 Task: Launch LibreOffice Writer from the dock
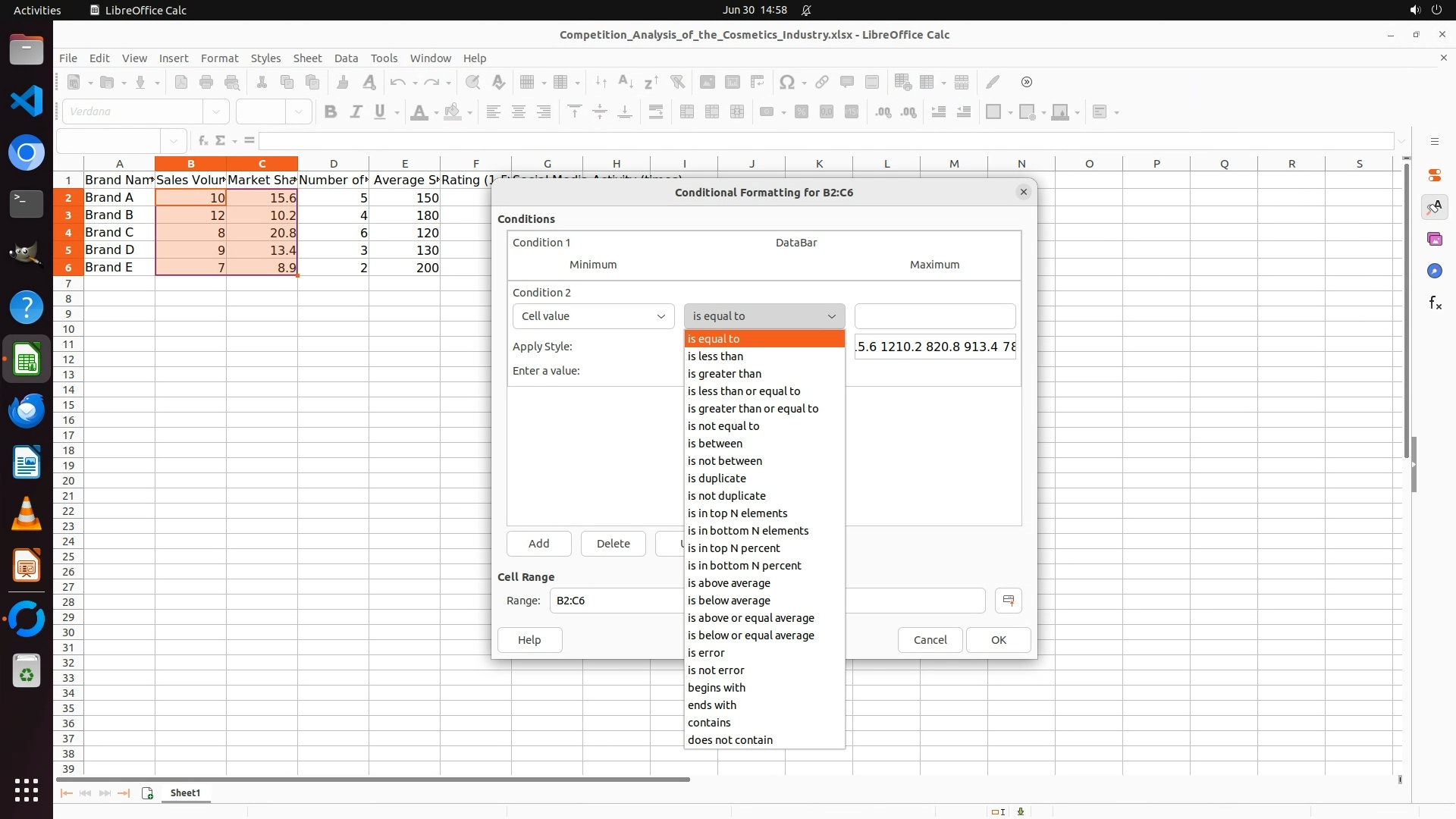(x=27, y=463)
